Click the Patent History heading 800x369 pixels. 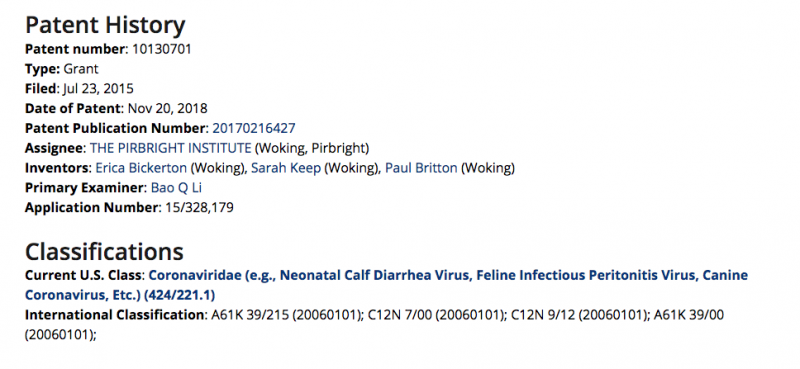click(x=105, y=25)
